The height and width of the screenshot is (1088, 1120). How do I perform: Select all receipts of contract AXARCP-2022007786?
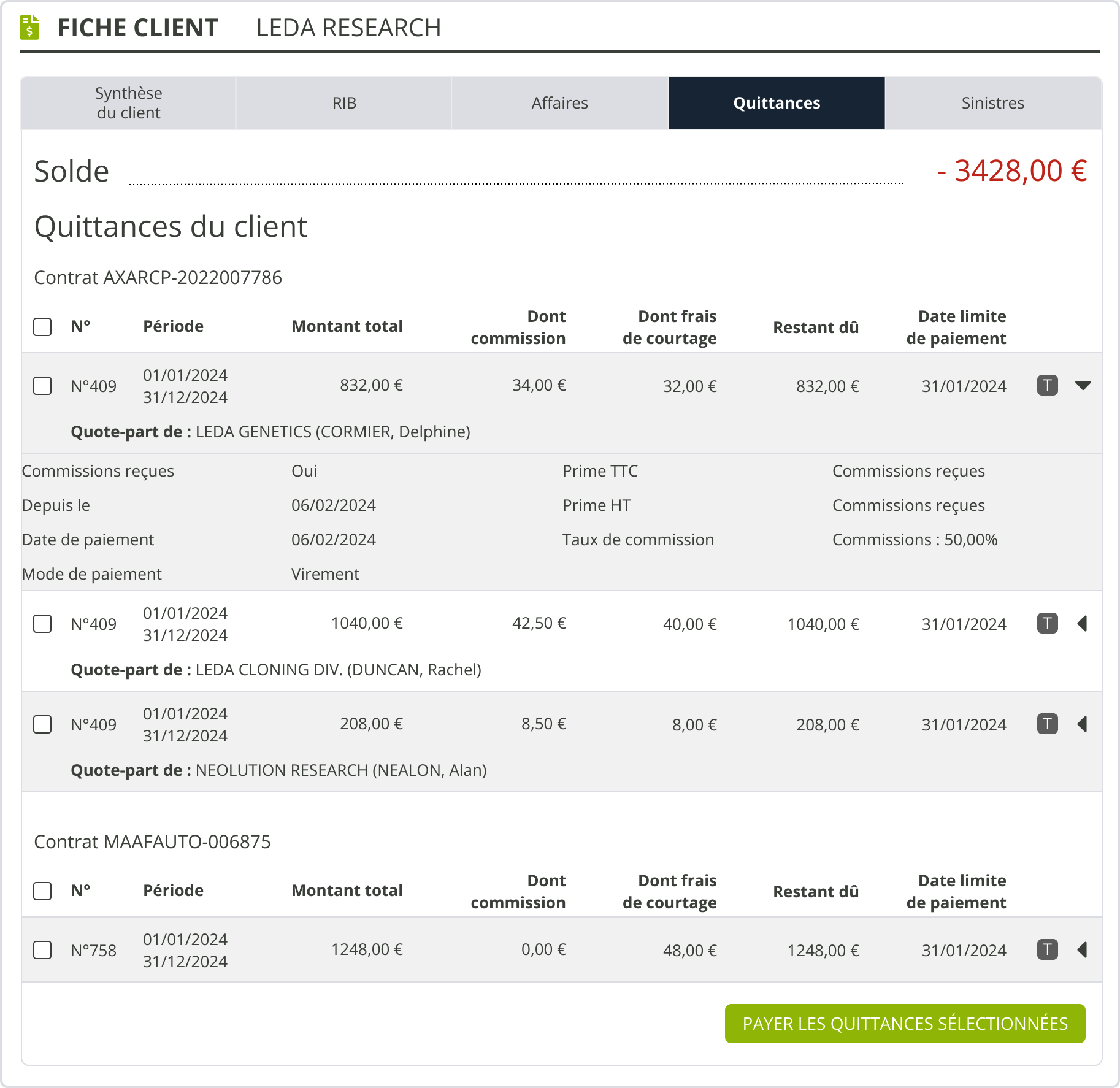[42, 327]
